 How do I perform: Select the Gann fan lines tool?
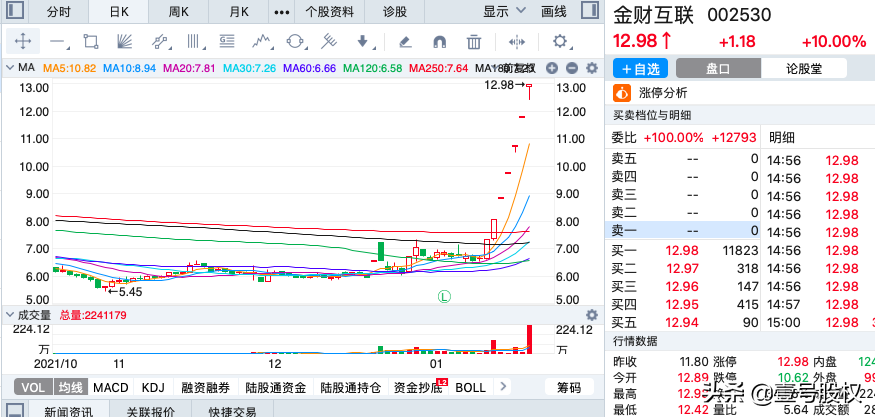[124, 41]
